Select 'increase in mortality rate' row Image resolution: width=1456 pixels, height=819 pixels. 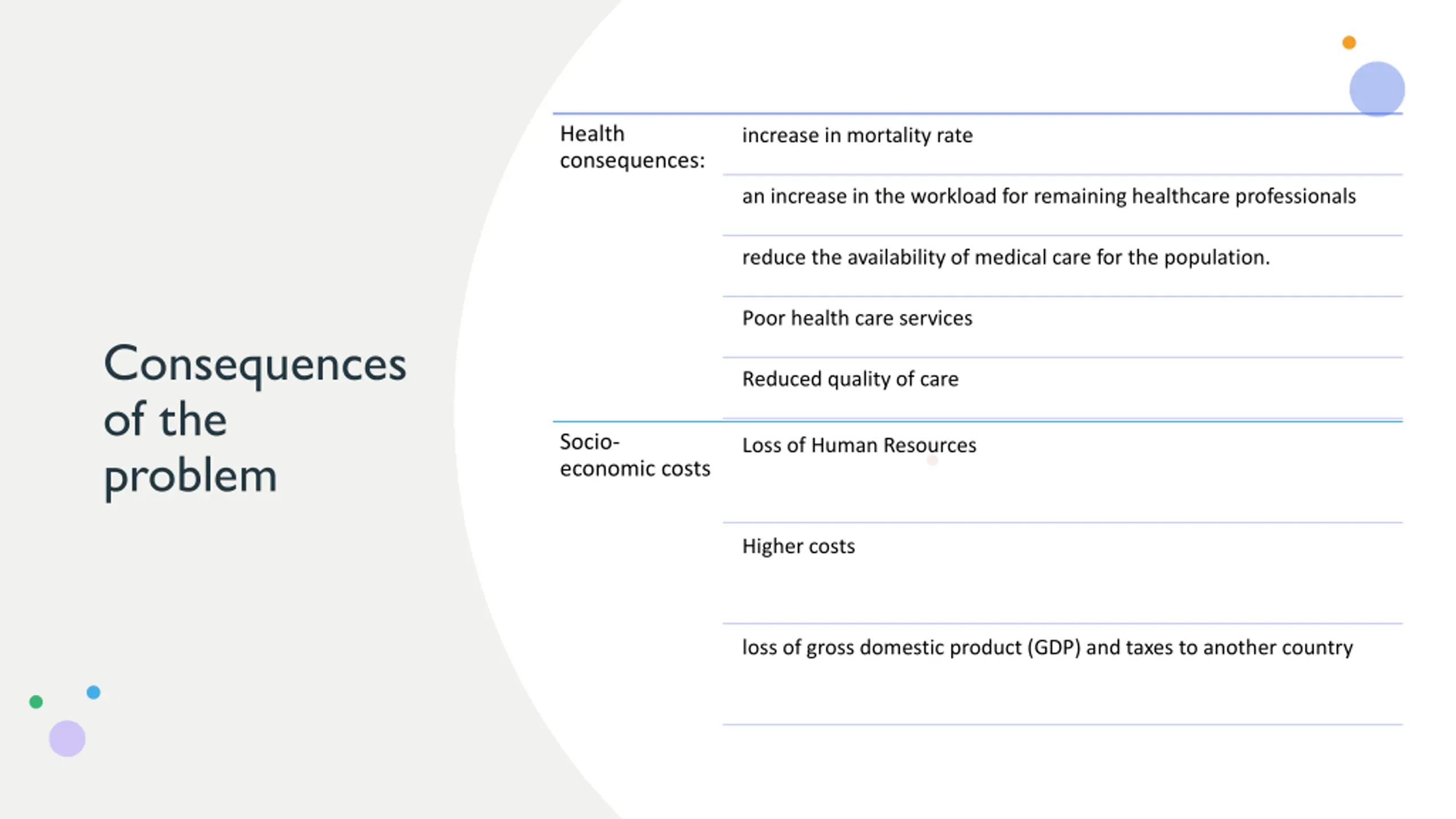pyautogui.click(x=1062, y=144)
